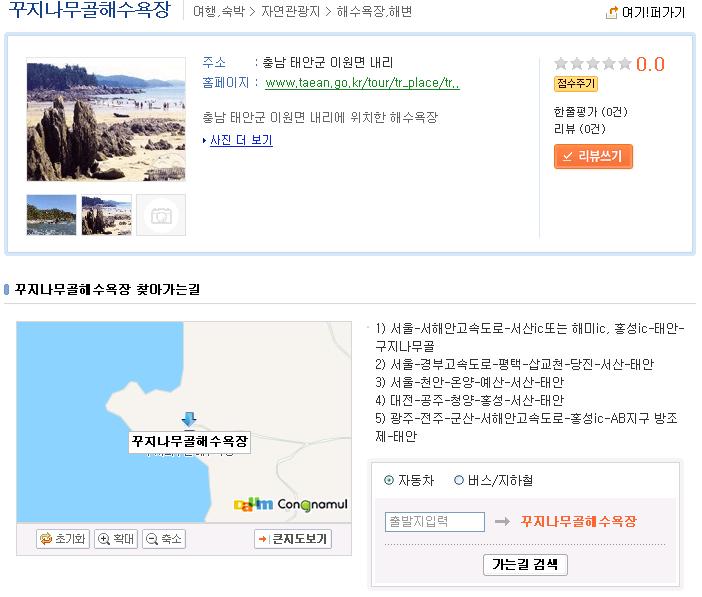This screenshot has height=597, width=702.
Task: Click route line 3) 서울-천안-온양
Action: [x=469, y=382]
